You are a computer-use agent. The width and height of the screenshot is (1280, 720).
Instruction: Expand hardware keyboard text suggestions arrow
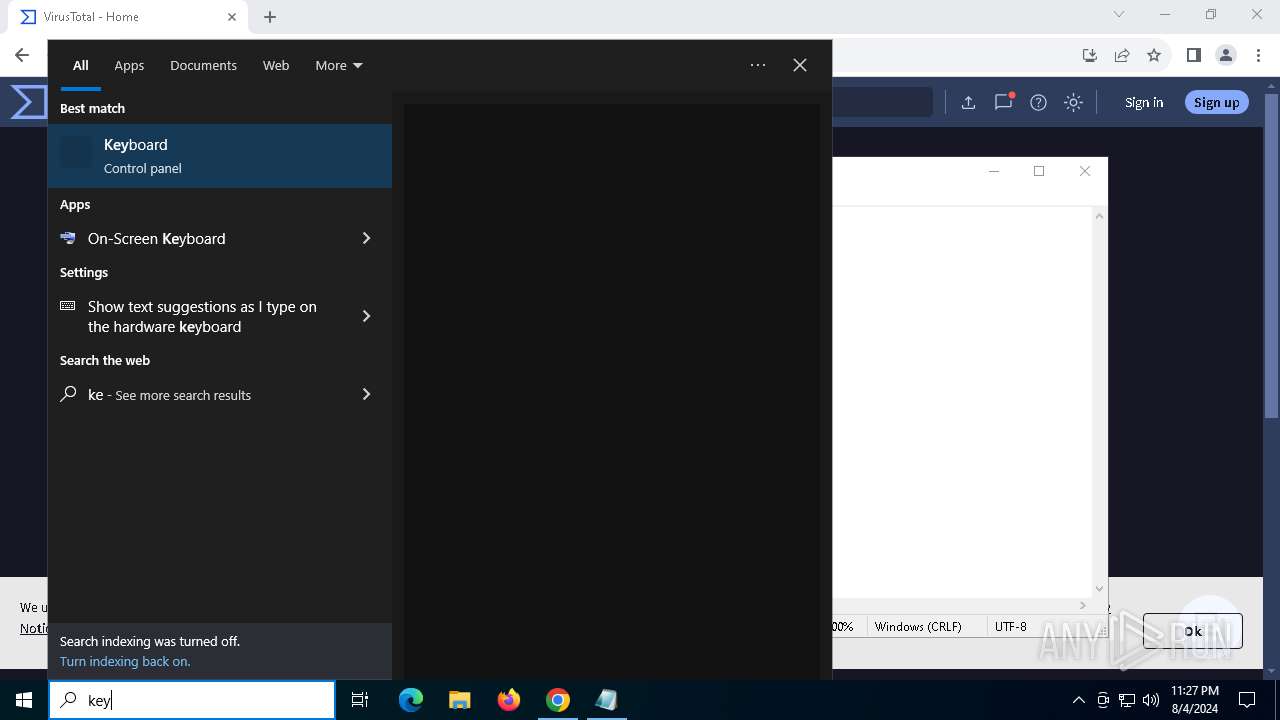(366, 316)
